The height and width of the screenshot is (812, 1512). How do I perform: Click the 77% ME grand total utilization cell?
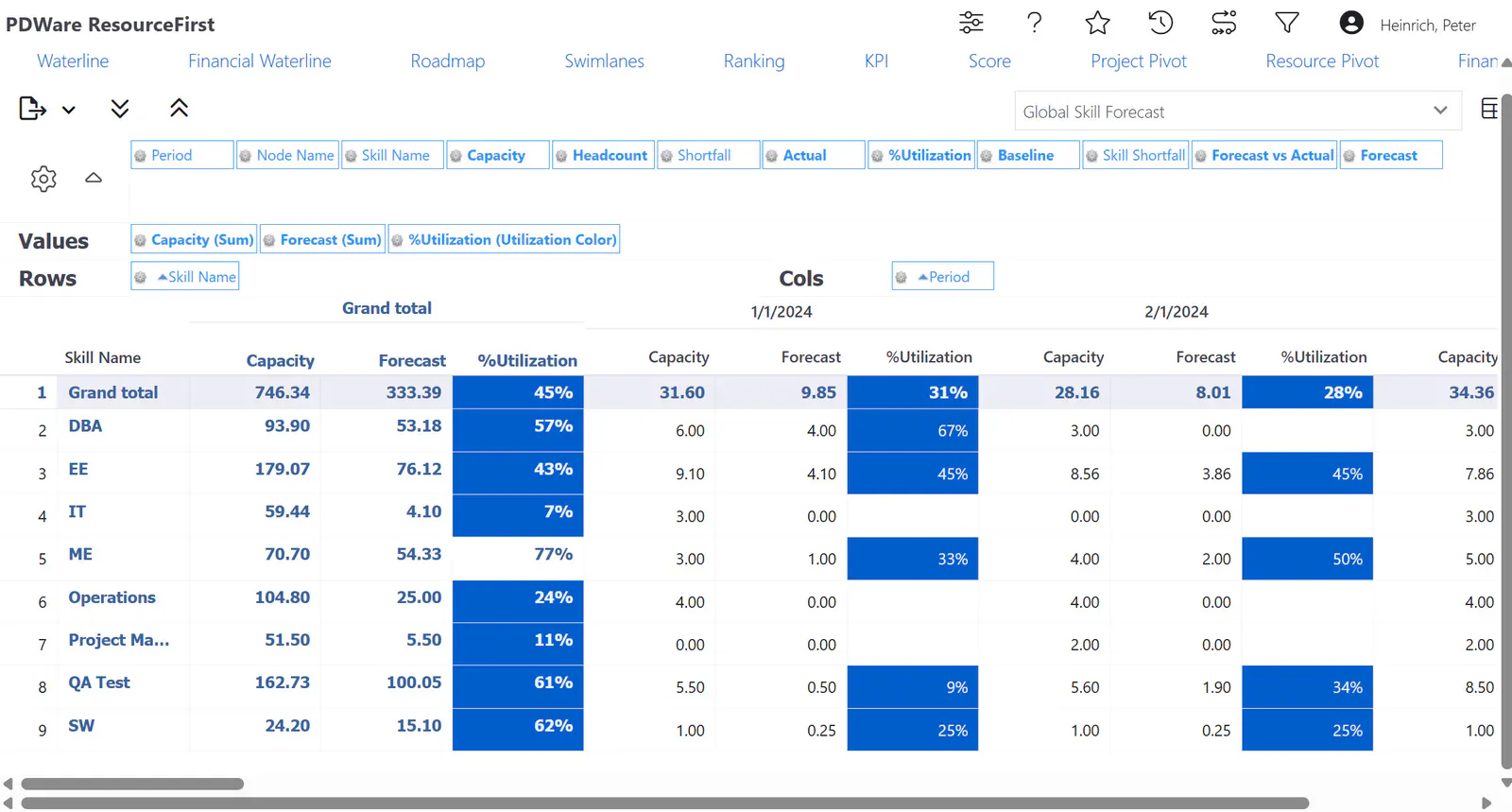pyautogui.click(x=518, y=559)
